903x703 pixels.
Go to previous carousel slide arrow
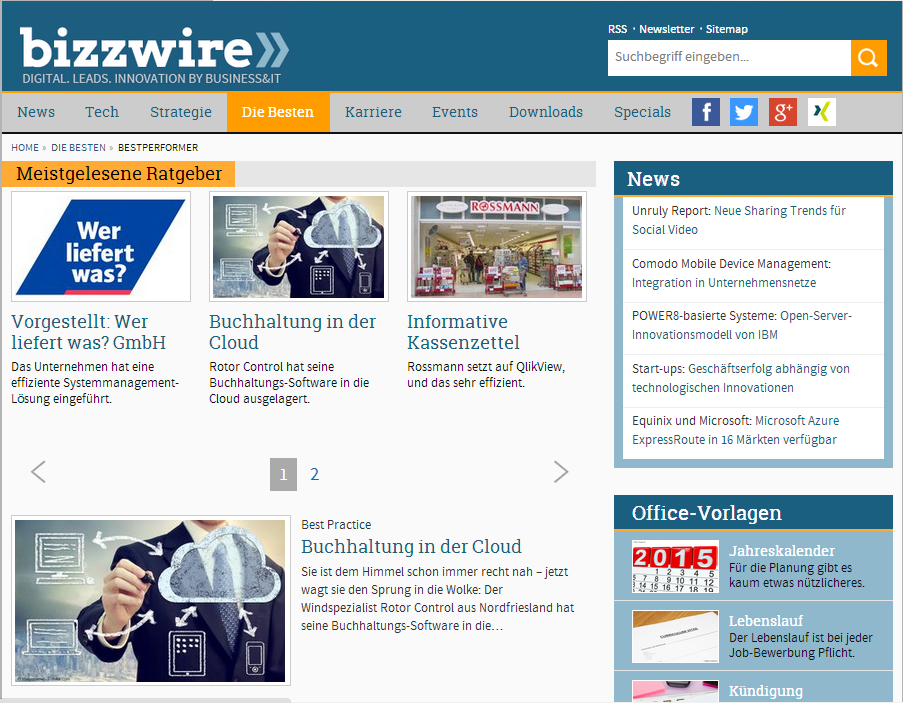(x=38, y=472)
